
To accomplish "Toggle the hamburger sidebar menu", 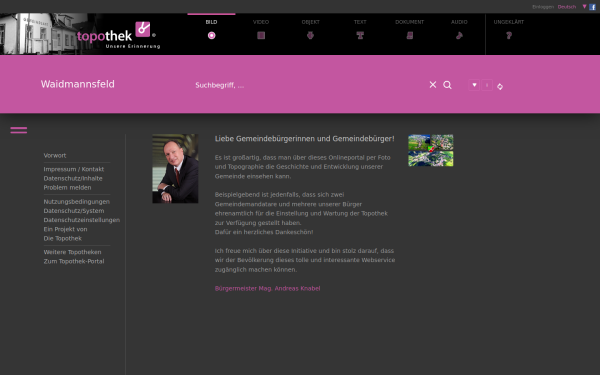I will (x=19, y=130).
